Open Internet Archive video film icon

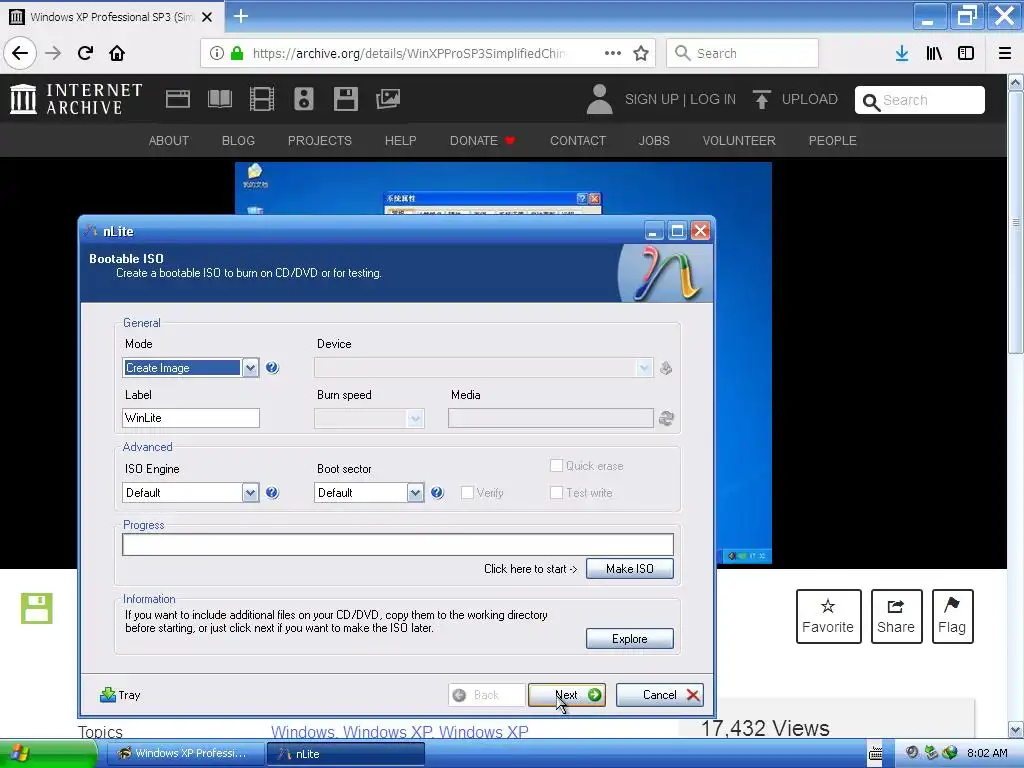262,99
